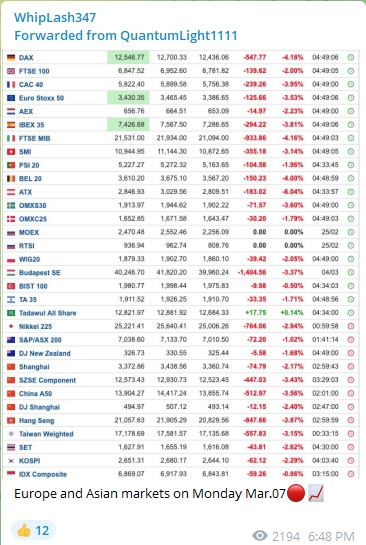Click the highlighted IBEX 35 price cell

point(128,124)
